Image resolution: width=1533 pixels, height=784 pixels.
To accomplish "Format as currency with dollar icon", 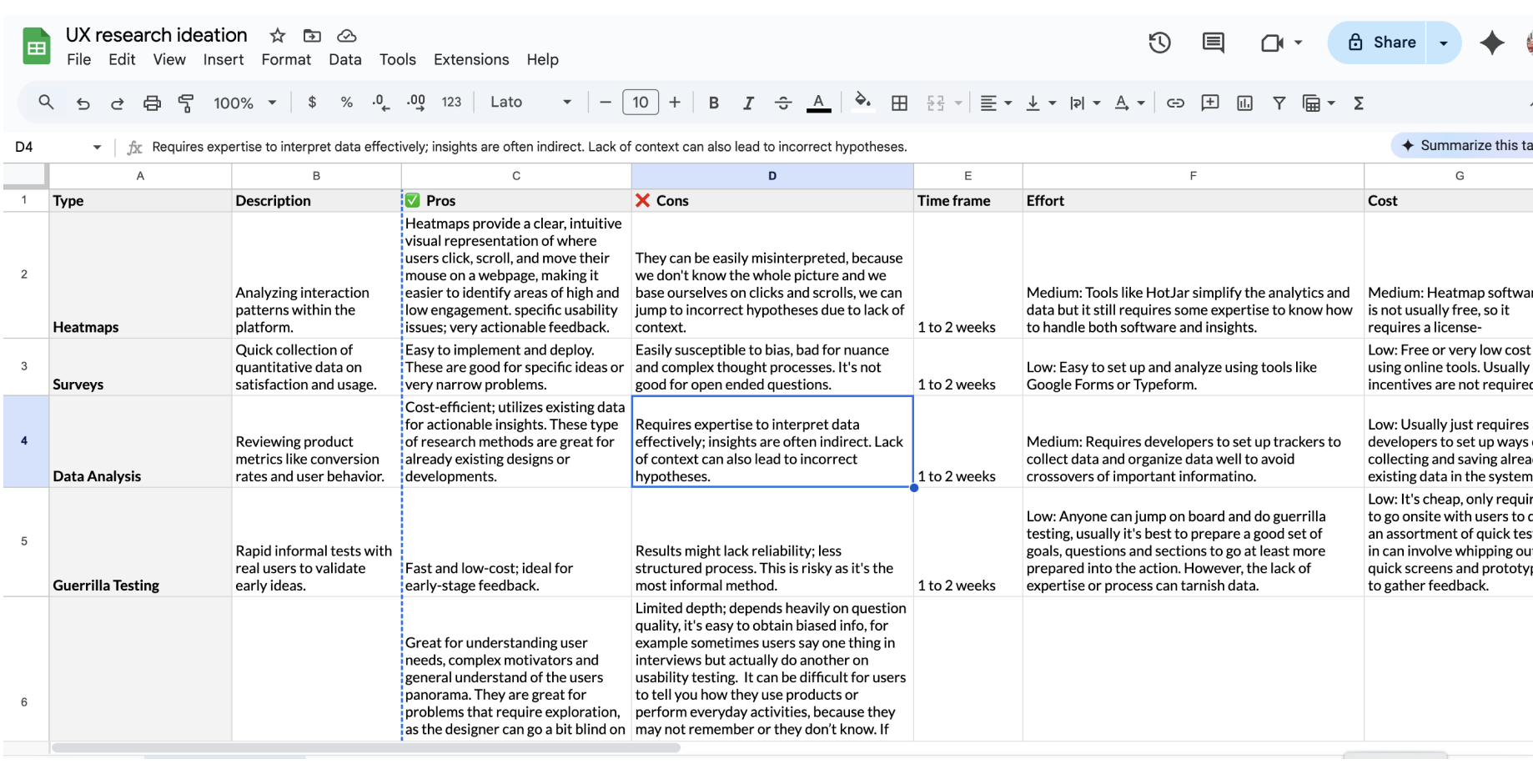I will click(312, 102).
